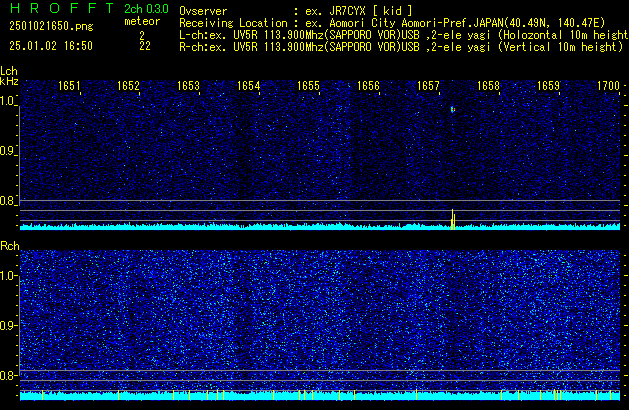Select the 1651 time marker
This screenshot has height=410, width=629.
[69, 86]
